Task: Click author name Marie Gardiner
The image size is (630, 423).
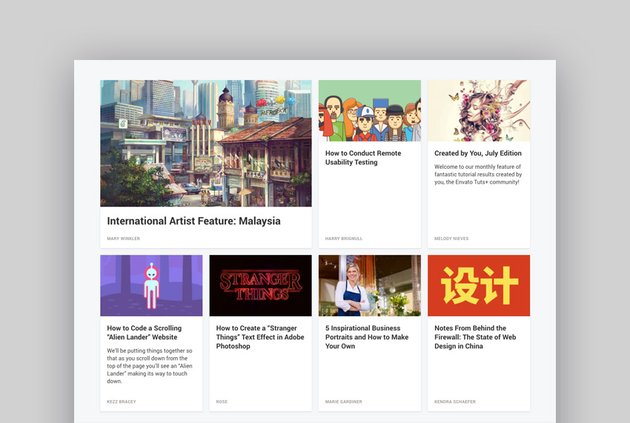Action: pyautogui.click(x=344, y=402)
